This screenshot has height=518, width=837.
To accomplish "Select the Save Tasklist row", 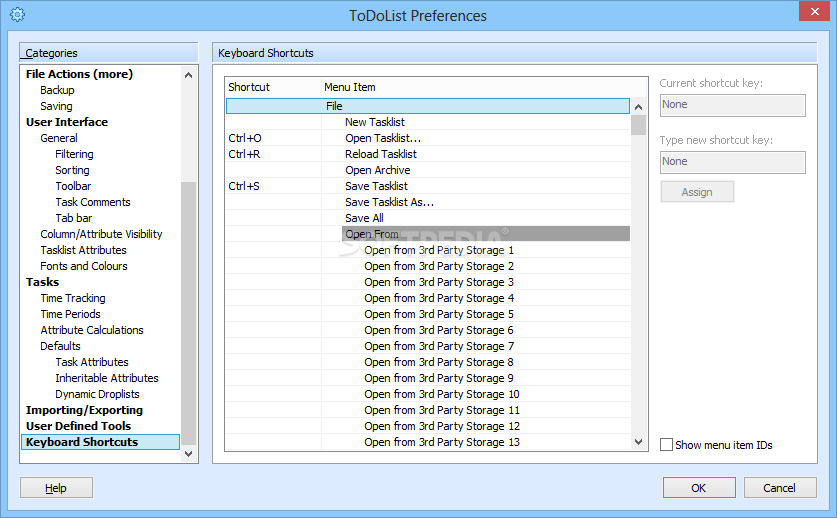I will [428, 186].
